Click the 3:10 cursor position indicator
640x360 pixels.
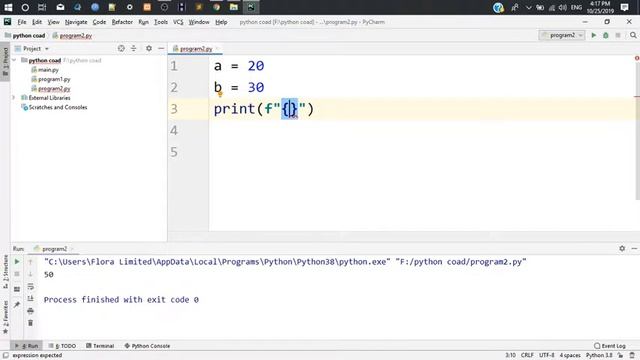click(510, 355)
